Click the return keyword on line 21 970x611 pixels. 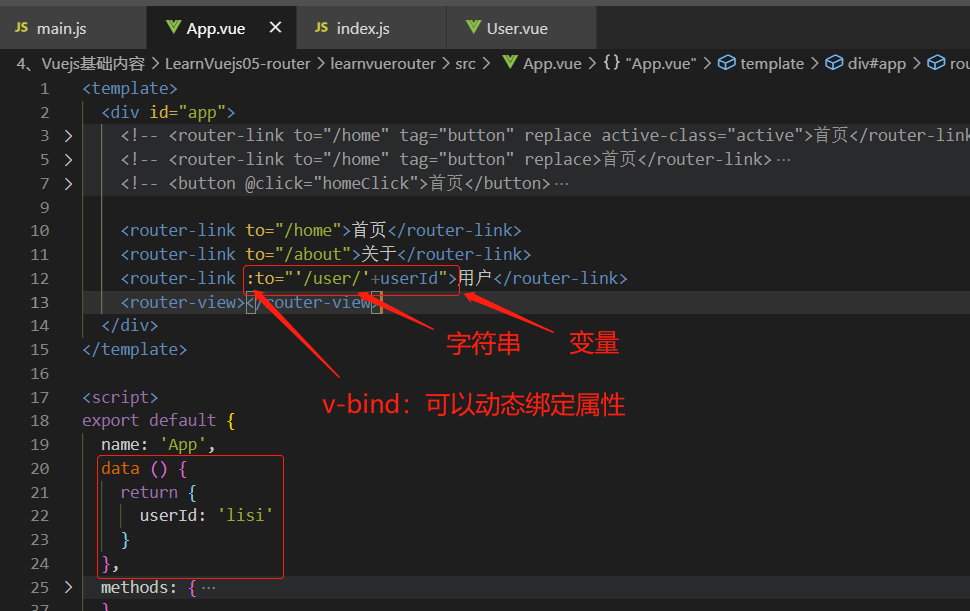(149, 492)
